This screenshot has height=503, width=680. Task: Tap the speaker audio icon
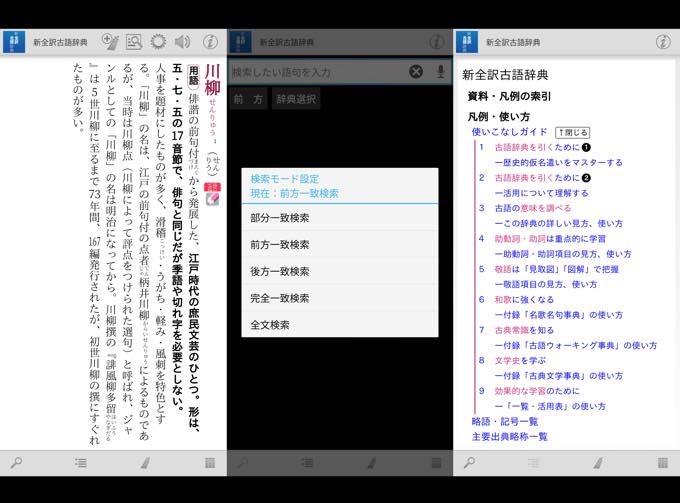coord(182,42)
